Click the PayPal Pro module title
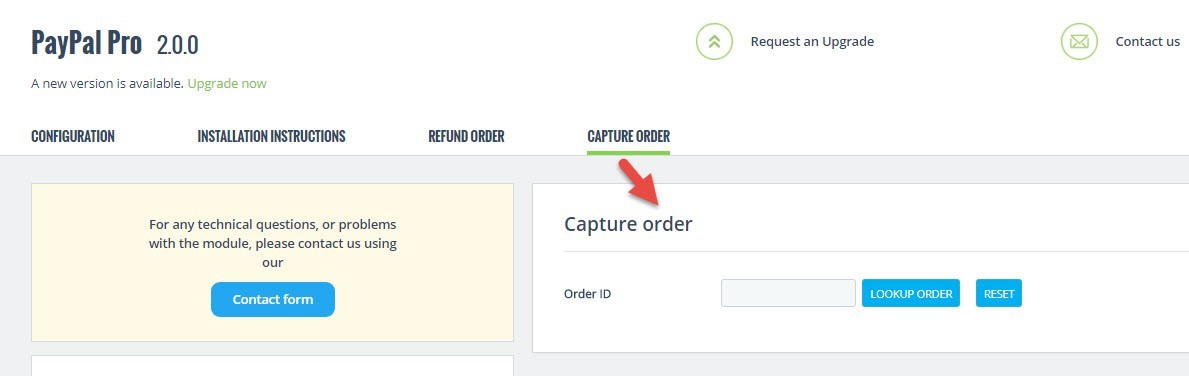The width and height of the screenshot is (1189, 376). 86,43
